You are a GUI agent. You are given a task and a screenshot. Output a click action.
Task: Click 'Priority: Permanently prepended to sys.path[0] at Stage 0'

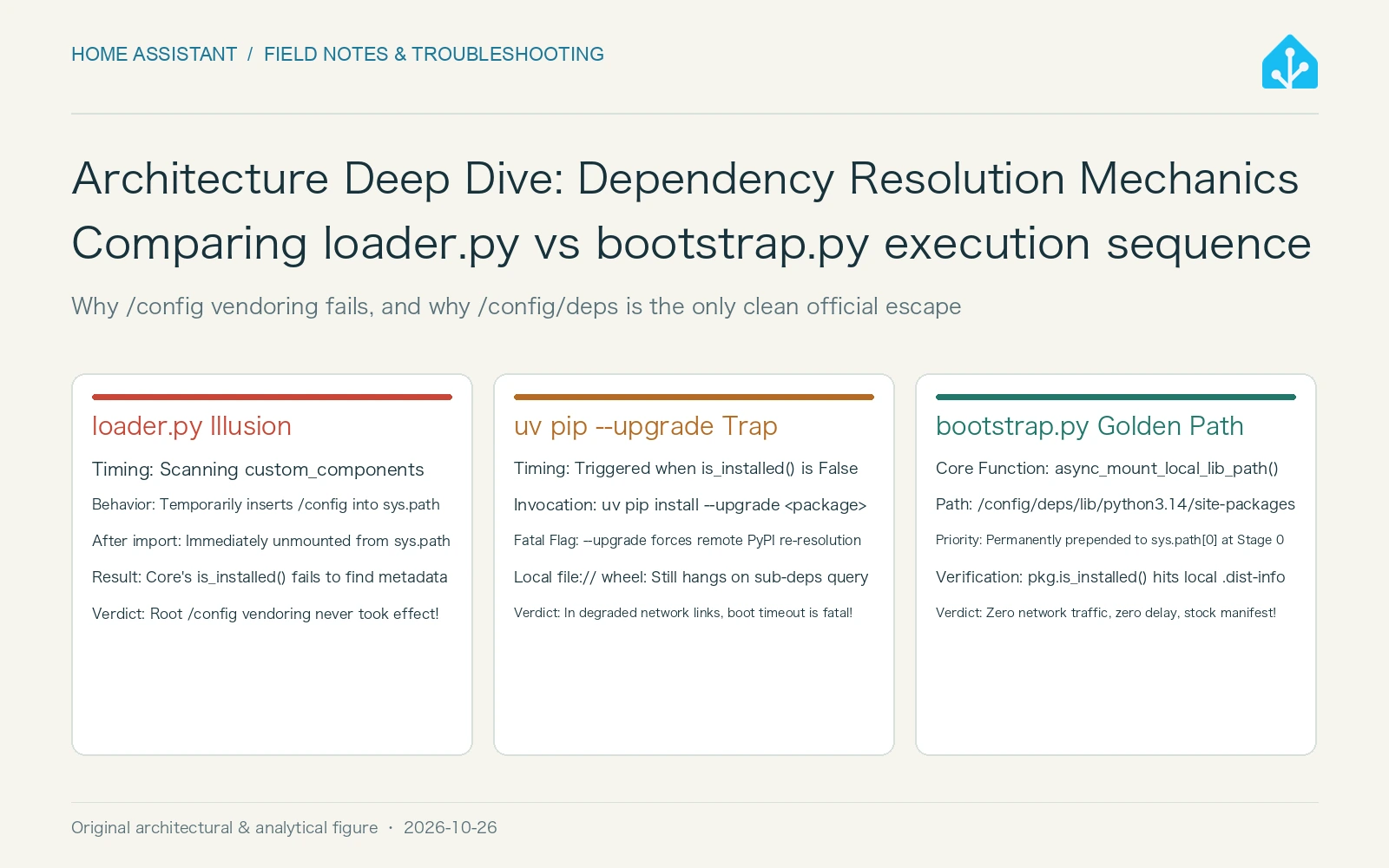coord(1109,540)
